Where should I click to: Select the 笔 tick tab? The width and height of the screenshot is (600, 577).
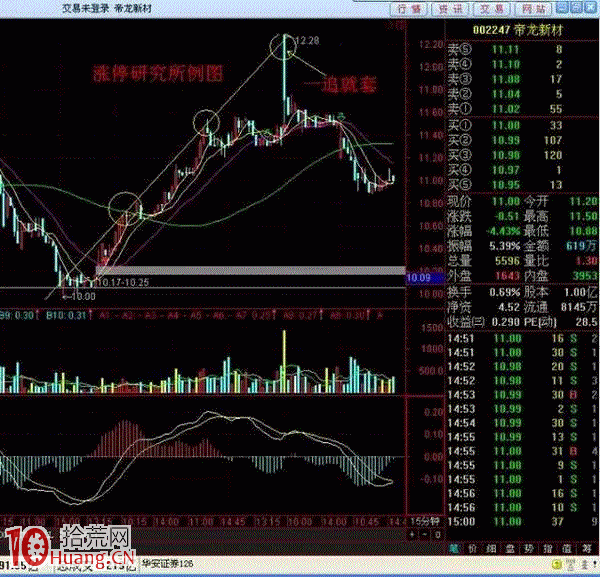(x=453, y=549)
